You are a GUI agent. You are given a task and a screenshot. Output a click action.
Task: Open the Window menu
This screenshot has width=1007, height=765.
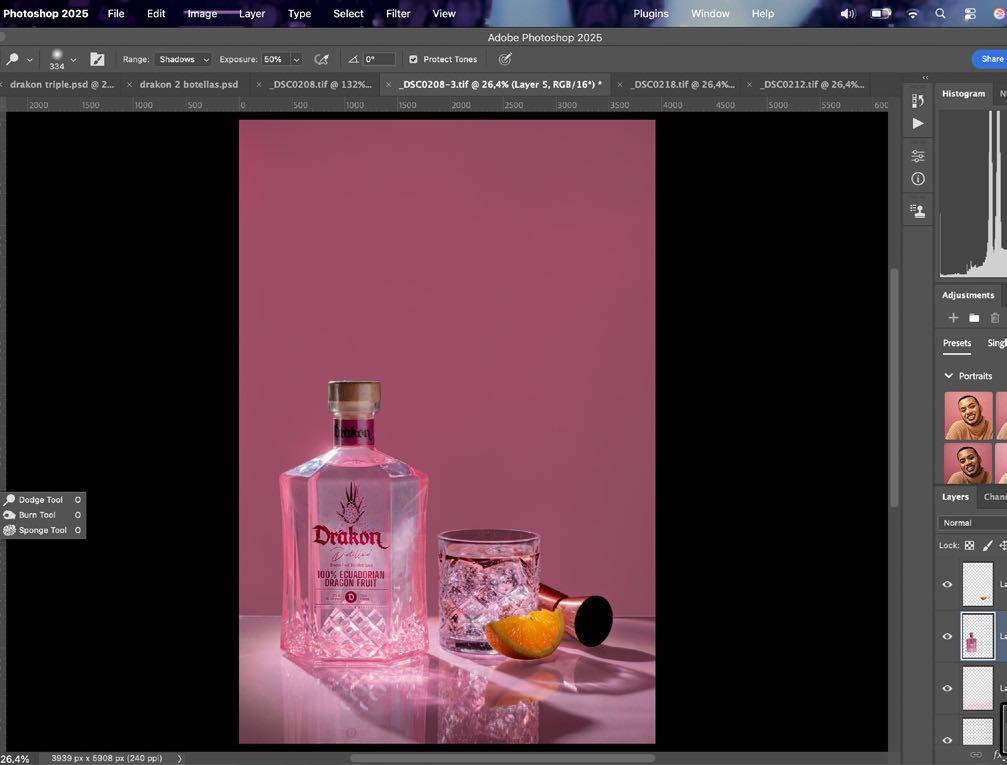click(x=710, y=13)
